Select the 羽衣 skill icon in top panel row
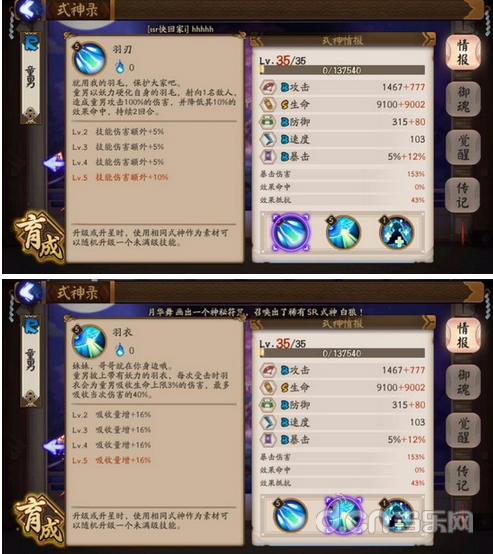Image resolution: width=493 pixels, height=554 pixels. [343, 232]
